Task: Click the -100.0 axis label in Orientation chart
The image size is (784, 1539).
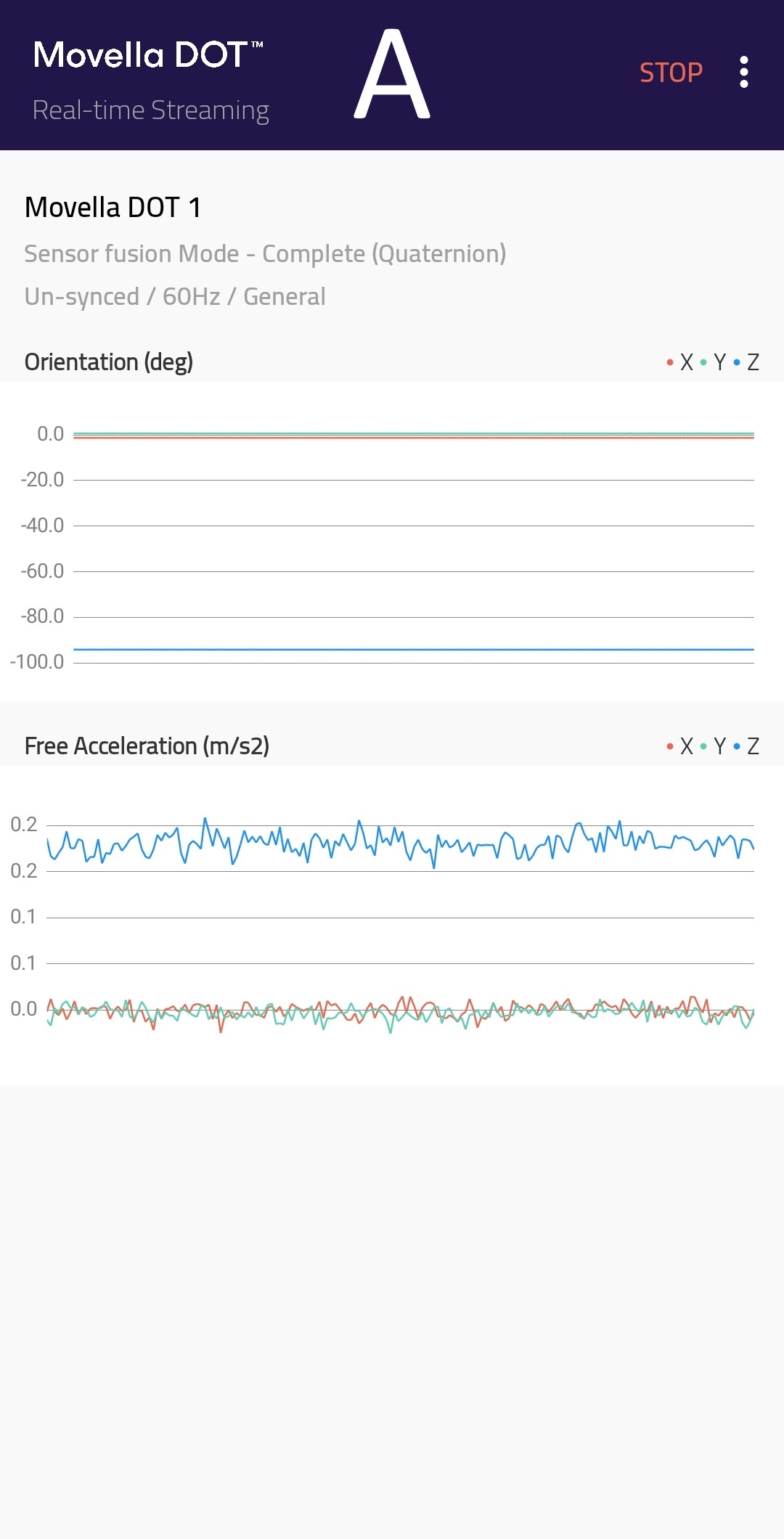Action: (x=37, y=662)
